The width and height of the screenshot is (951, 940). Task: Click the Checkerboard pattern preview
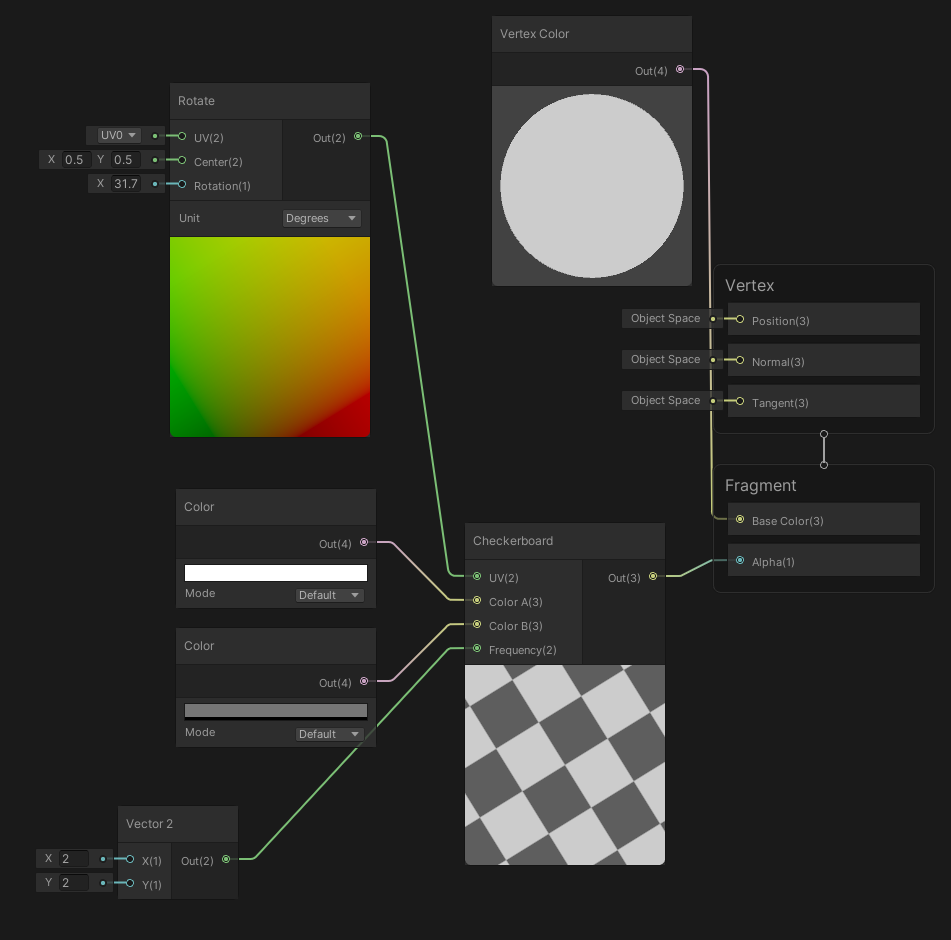565,765
